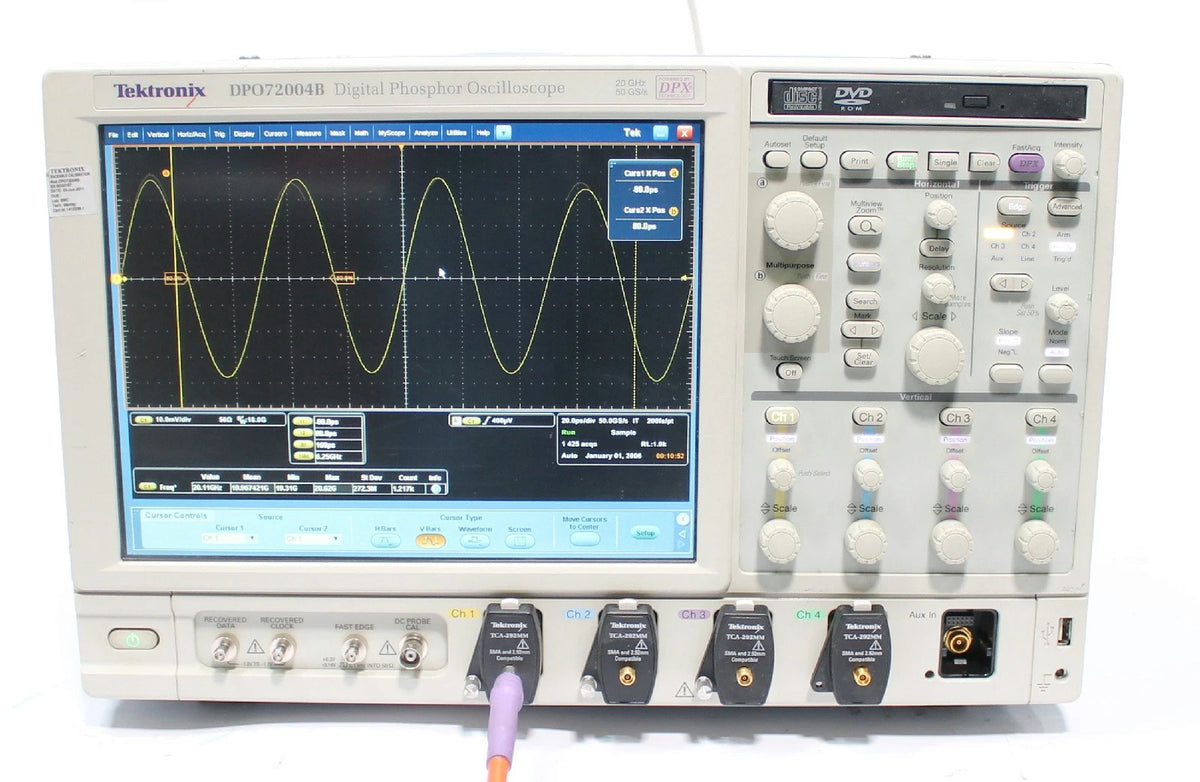The image size is (1200, 782).
Task: Click the Mark left/right arrow button
Action: [x=862, y=329]
